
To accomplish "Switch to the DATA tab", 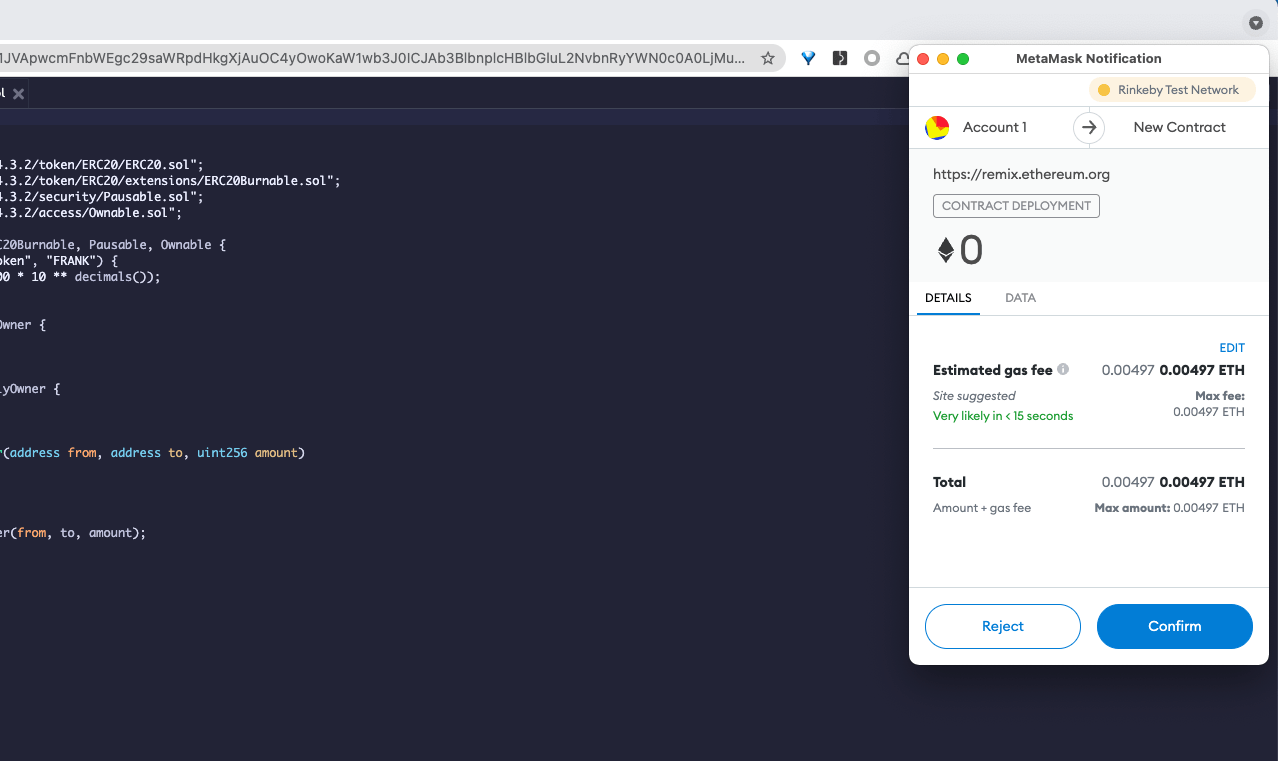I will pos(1020,298).
